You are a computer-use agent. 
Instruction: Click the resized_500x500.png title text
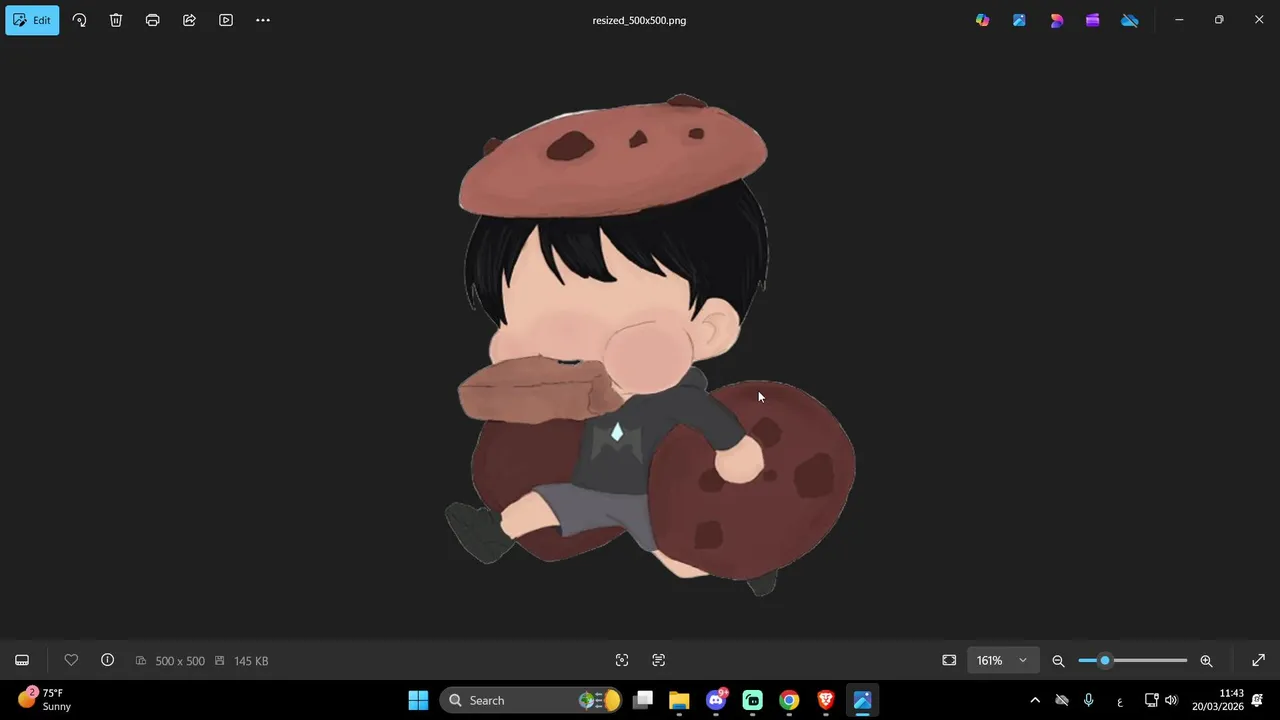(x=639, y=20)
